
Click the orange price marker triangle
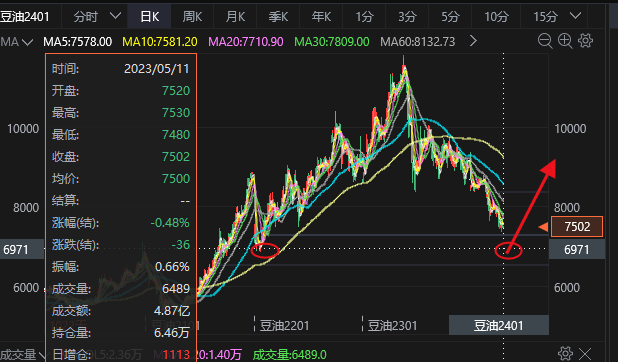543,227
